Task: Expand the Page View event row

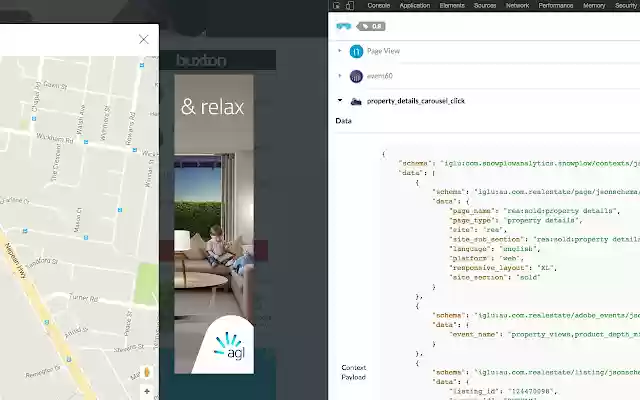Action: pyautogui.click(x=340, y=51)
